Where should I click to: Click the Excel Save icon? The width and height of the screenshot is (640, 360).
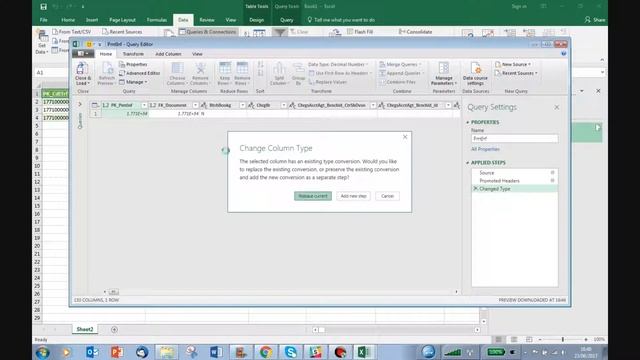(43, 7)
